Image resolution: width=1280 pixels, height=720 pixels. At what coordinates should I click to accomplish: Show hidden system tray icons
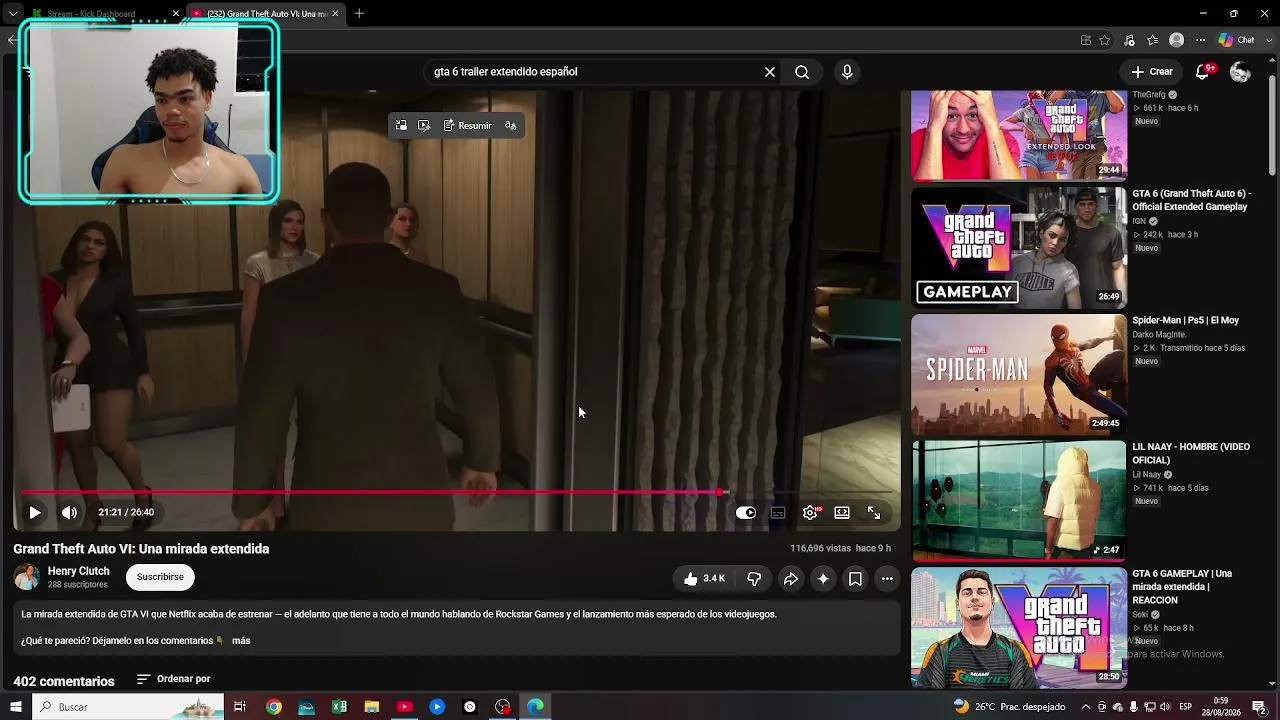pyautogui.click(x=1085, y=707)
